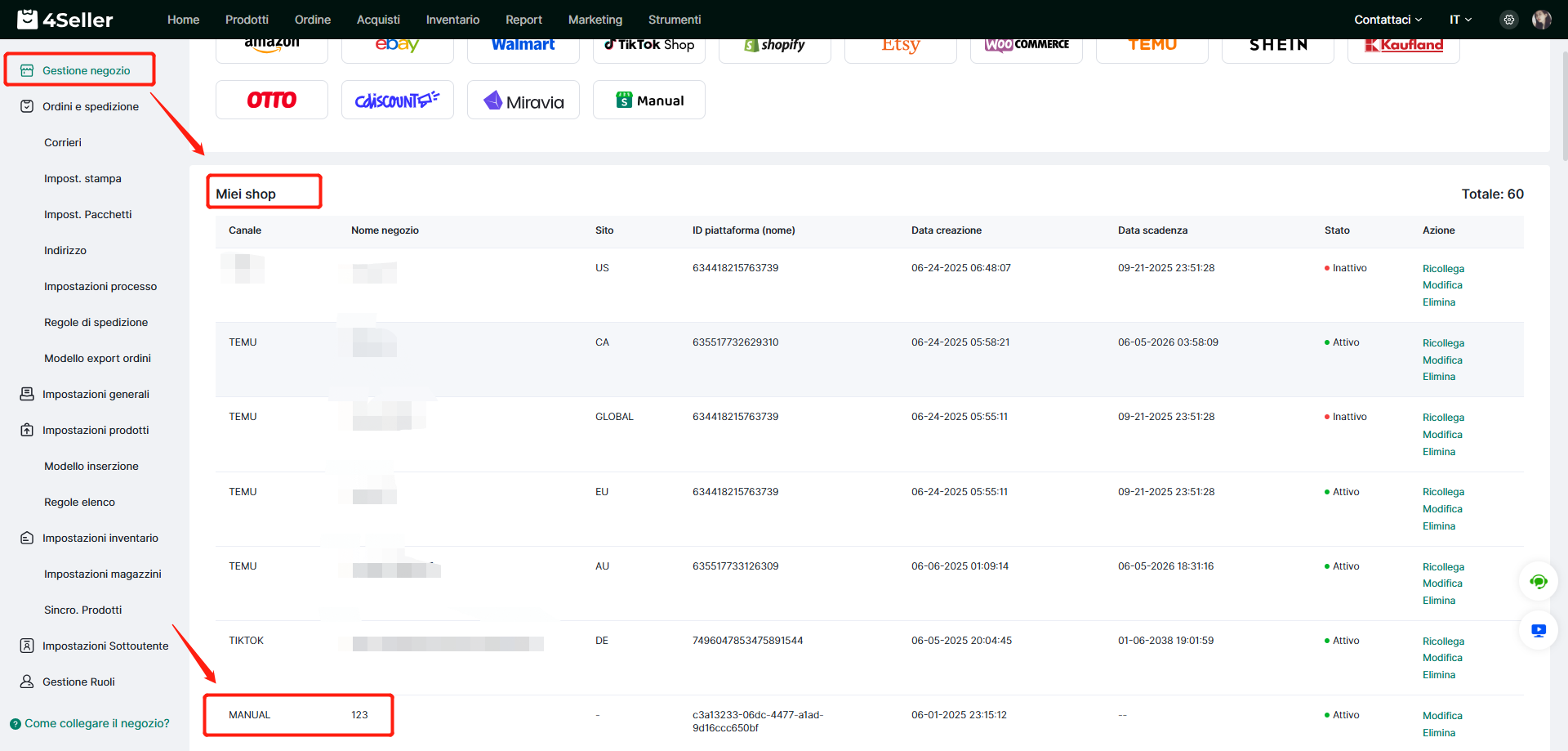Open the Marketing menu
The height and width of the screenshot is (751, 1568).
coord(595,20)
